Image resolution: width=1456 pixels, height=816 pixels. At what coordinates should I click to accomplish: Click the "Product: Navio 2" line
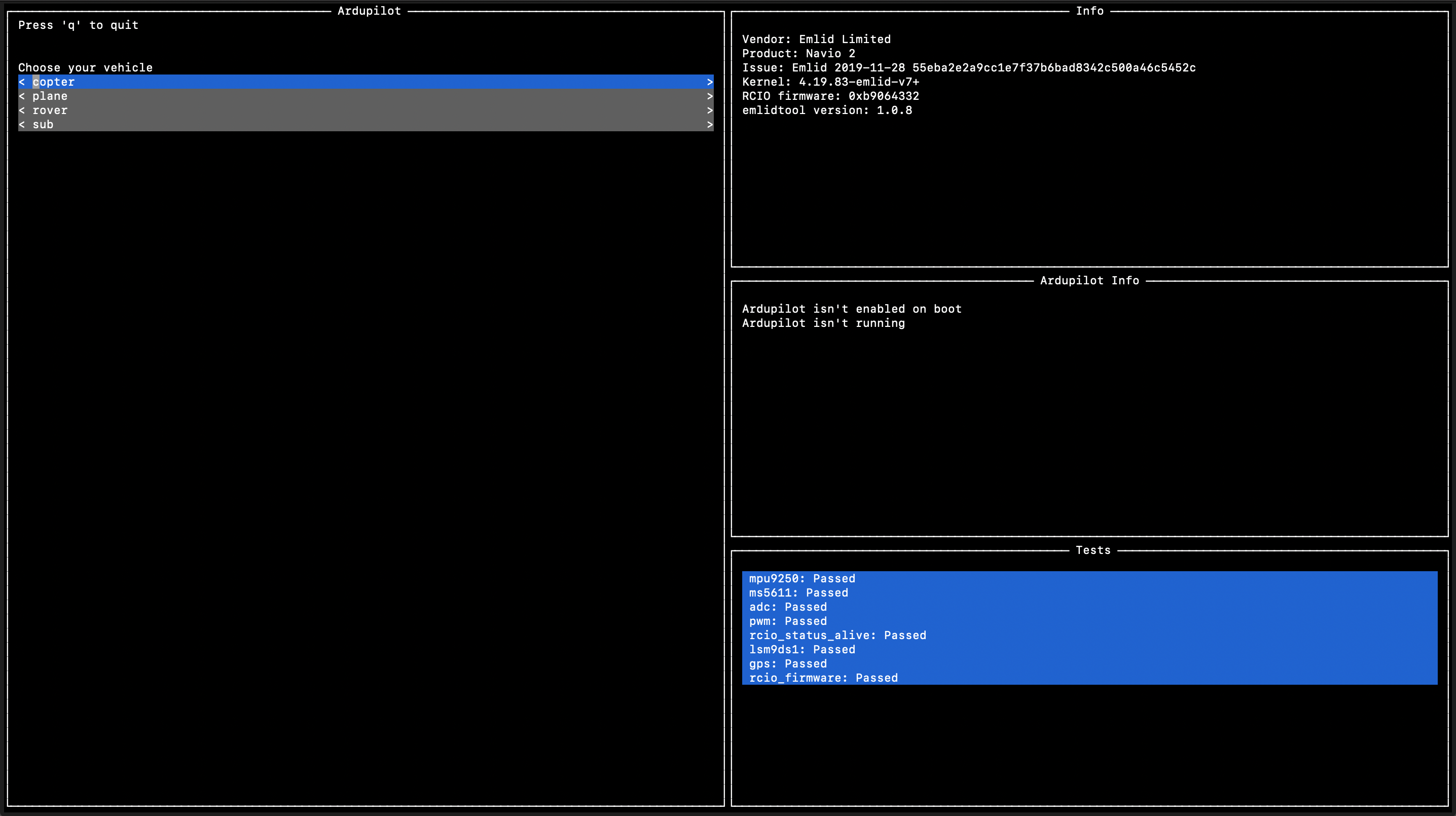click(798, 53)
